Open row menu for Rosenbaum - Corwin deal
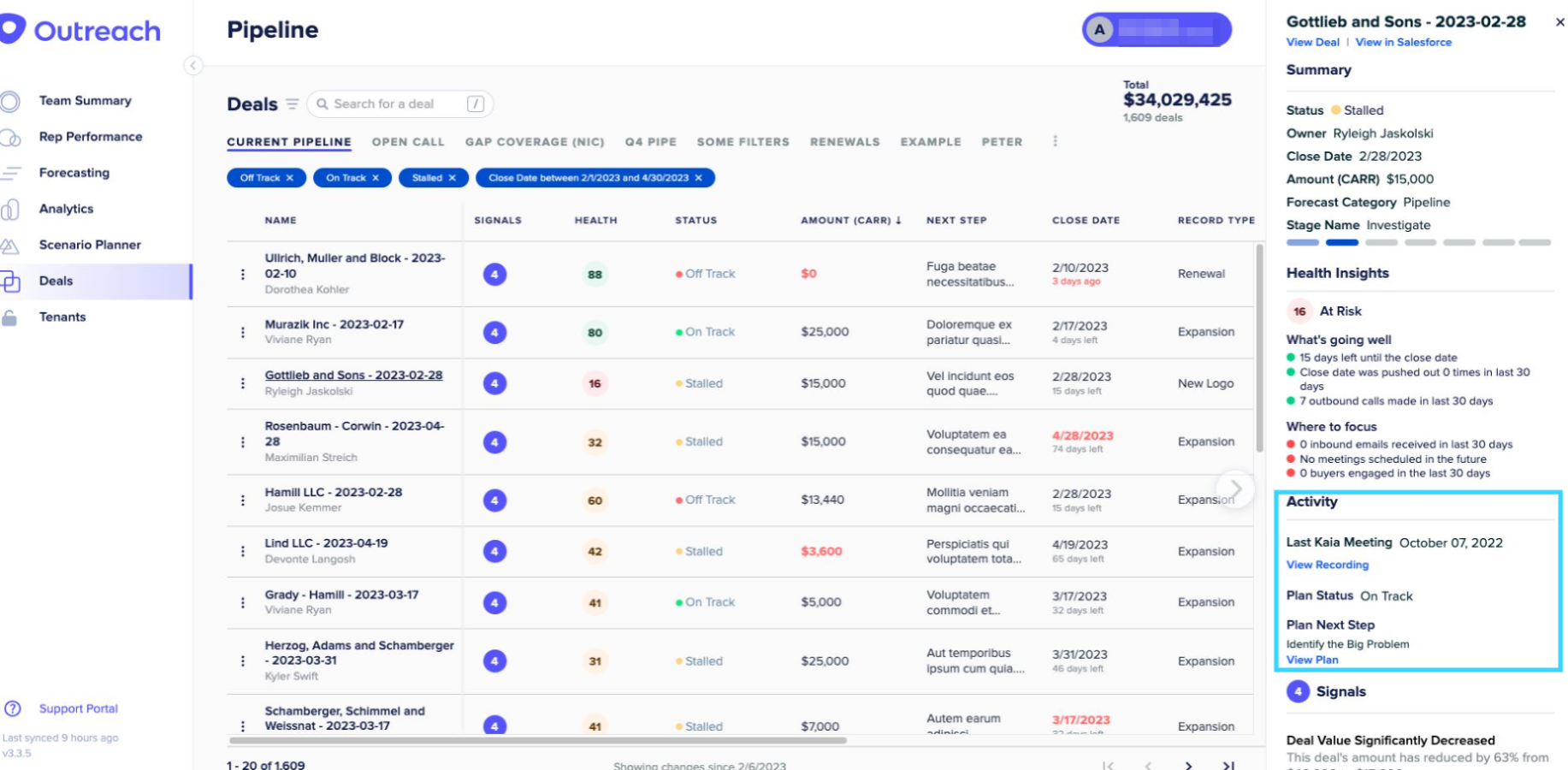Image resolution: width=1568 pixels, height=770 pixels. pos(243,441)
